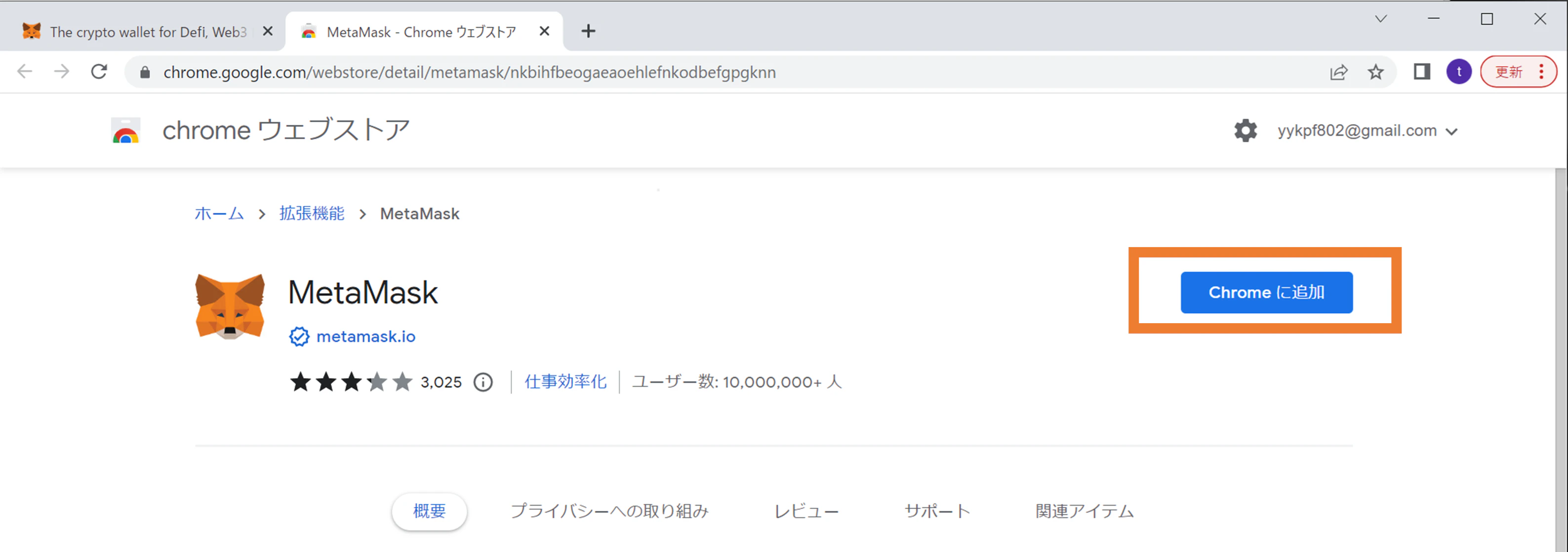Close the Chrome window

1539,19
